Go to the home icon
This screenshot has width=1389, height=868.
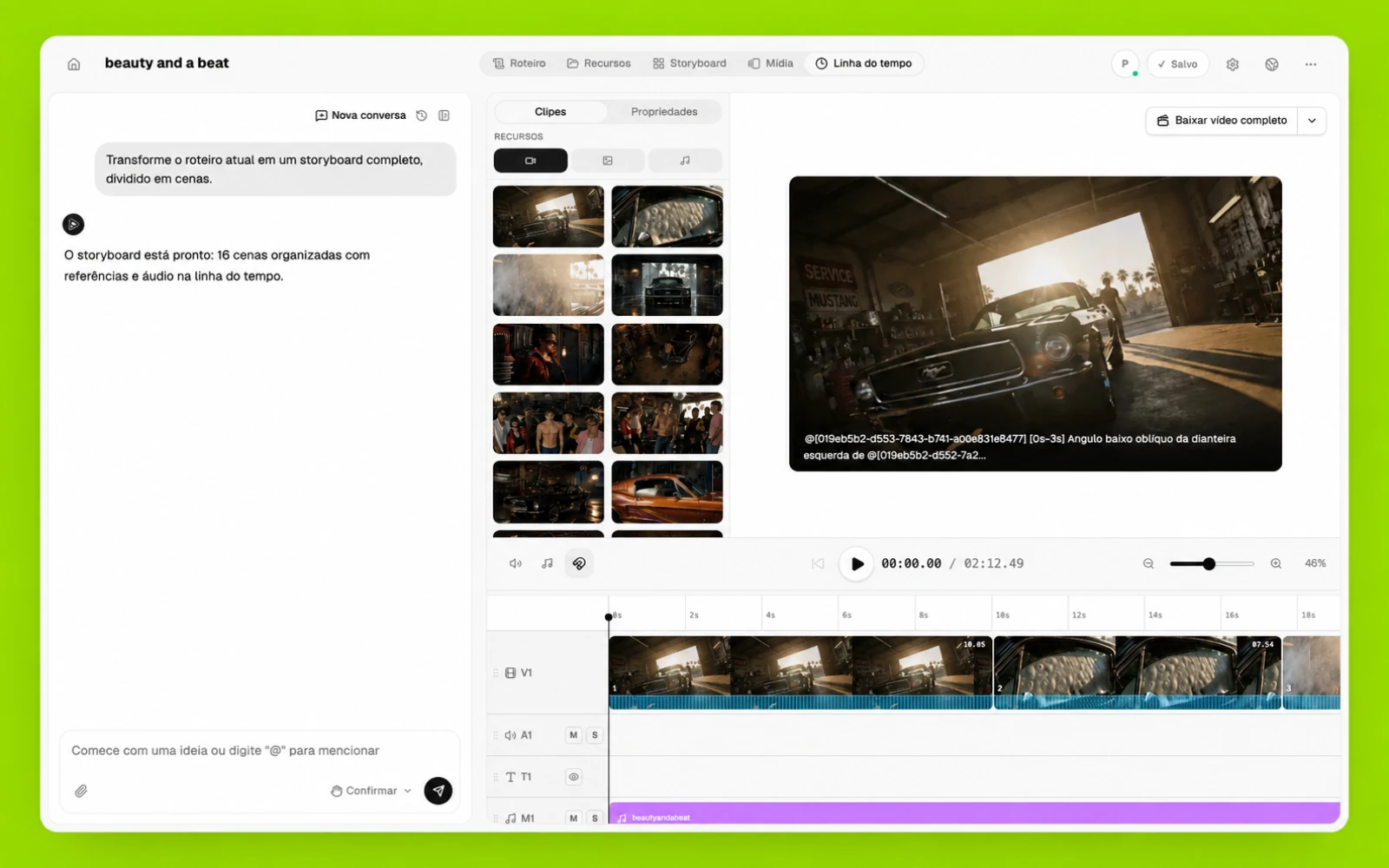[74, 63]
